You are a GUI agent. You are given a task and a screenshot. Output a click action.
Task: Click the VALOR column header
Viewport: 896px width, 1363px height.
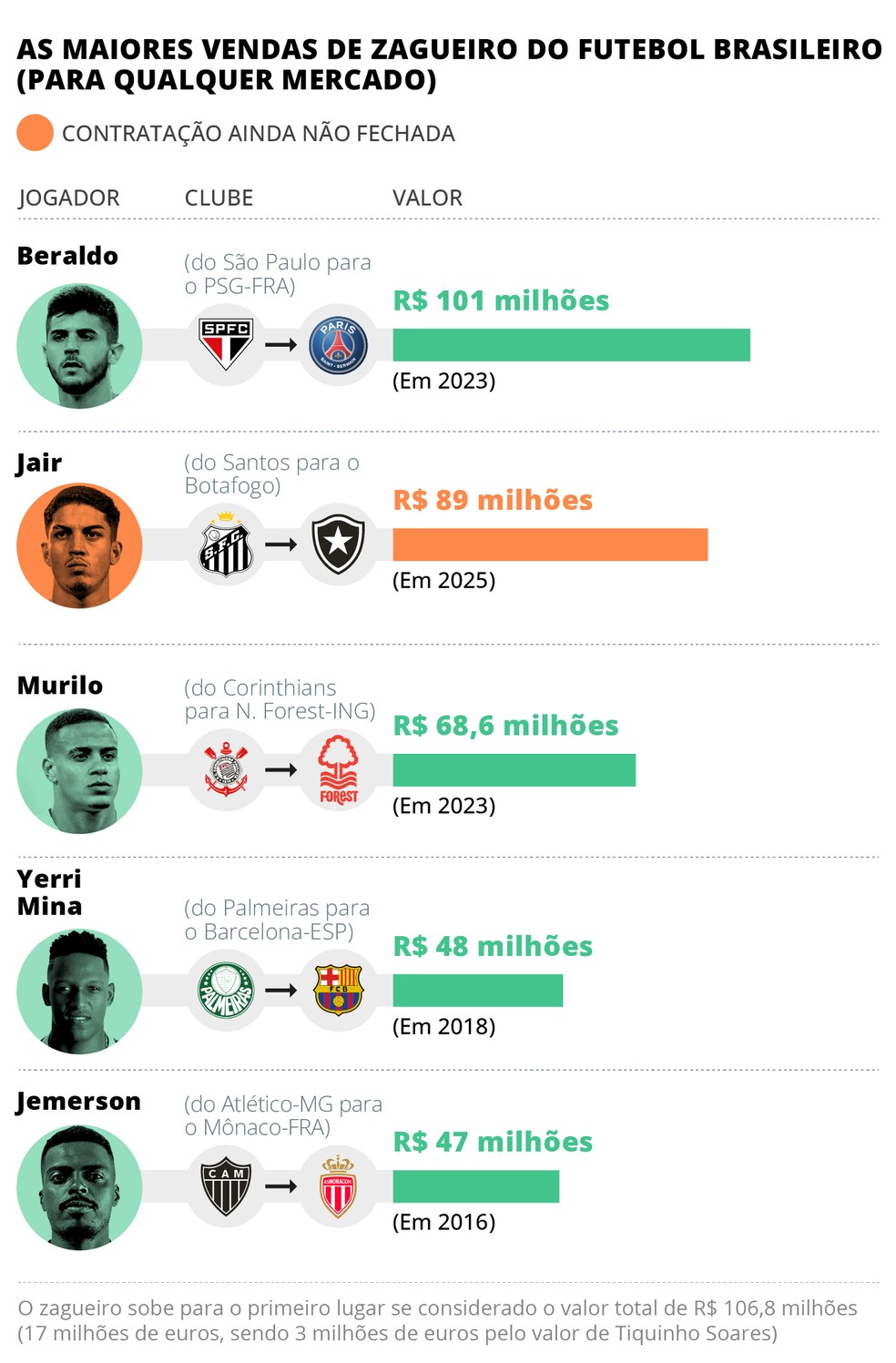tap(427, 198)
